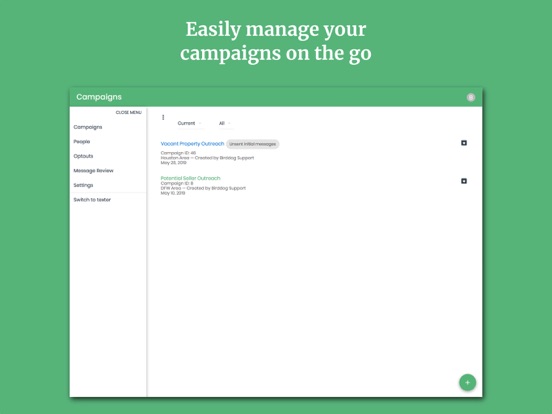Viewport: 552px width, 414px height.
Task: Open the Vacant Property Outreach campaign link
Action: 192,144
